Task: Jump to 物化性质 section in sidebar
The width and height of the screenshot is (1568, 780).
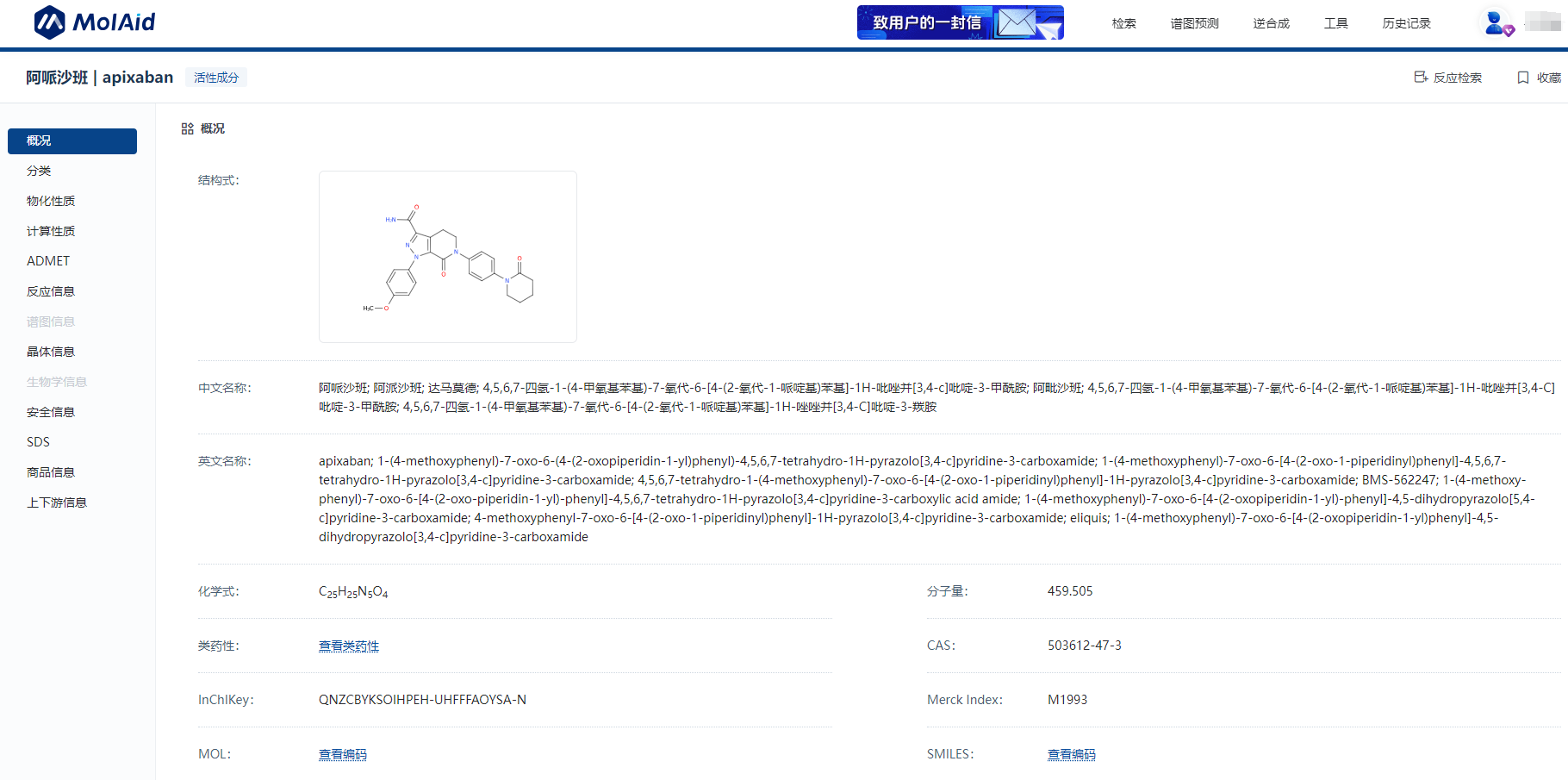Action: tap(51, 201)
